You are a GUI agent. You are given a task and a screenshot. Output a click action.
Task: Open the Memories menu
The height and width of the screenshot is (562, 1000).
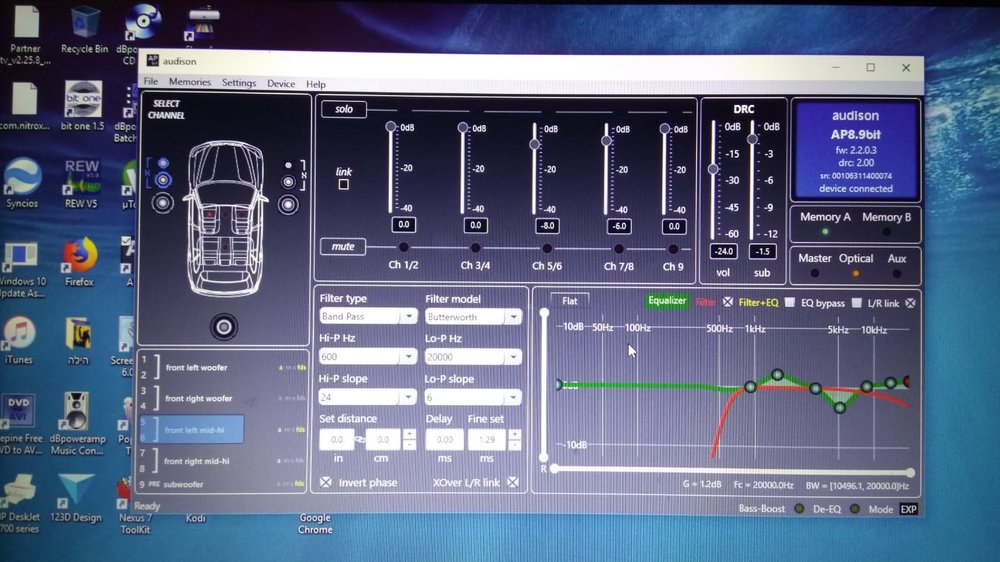coord(189,82)
